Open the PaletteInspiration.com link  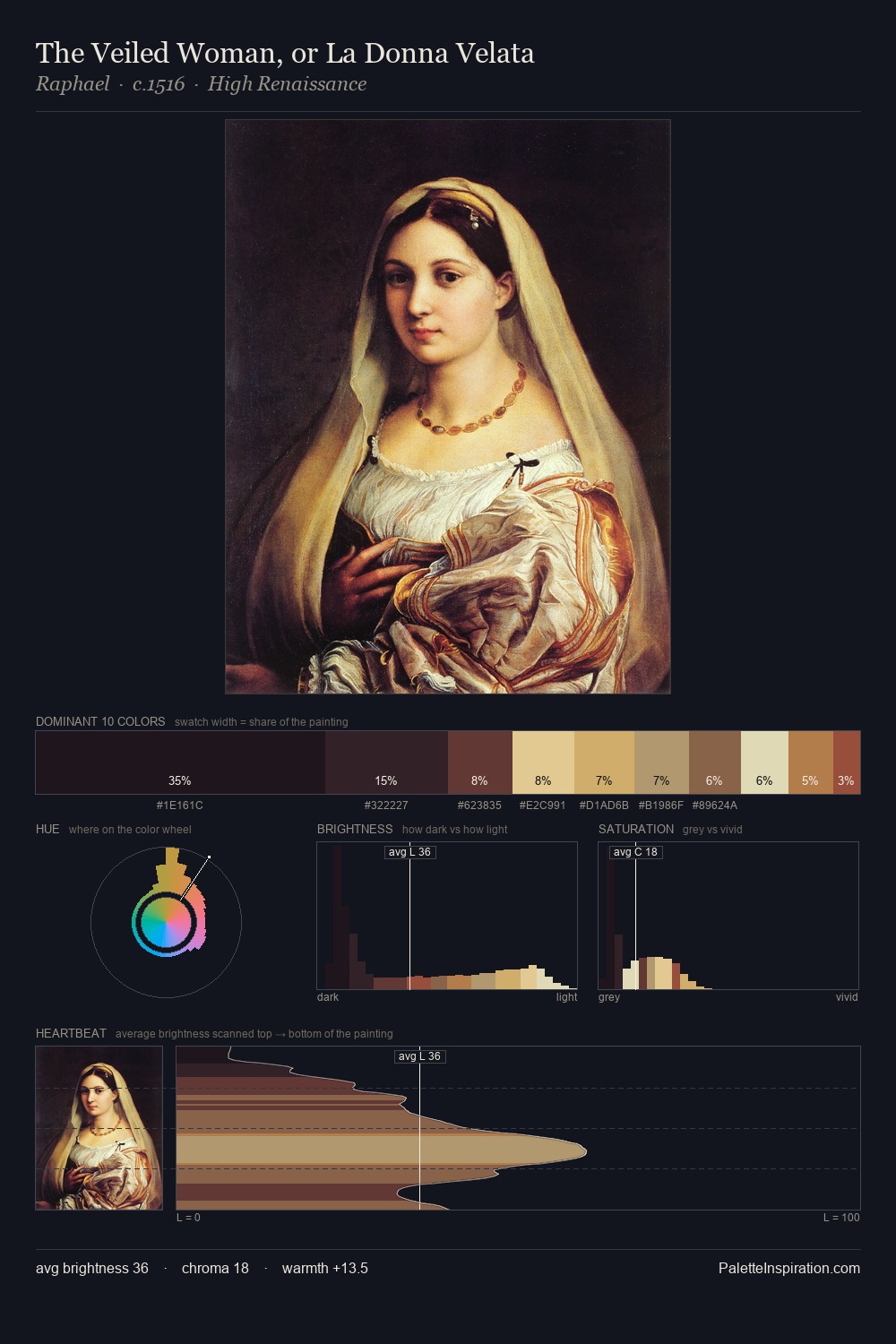(x=789, y=1268)
